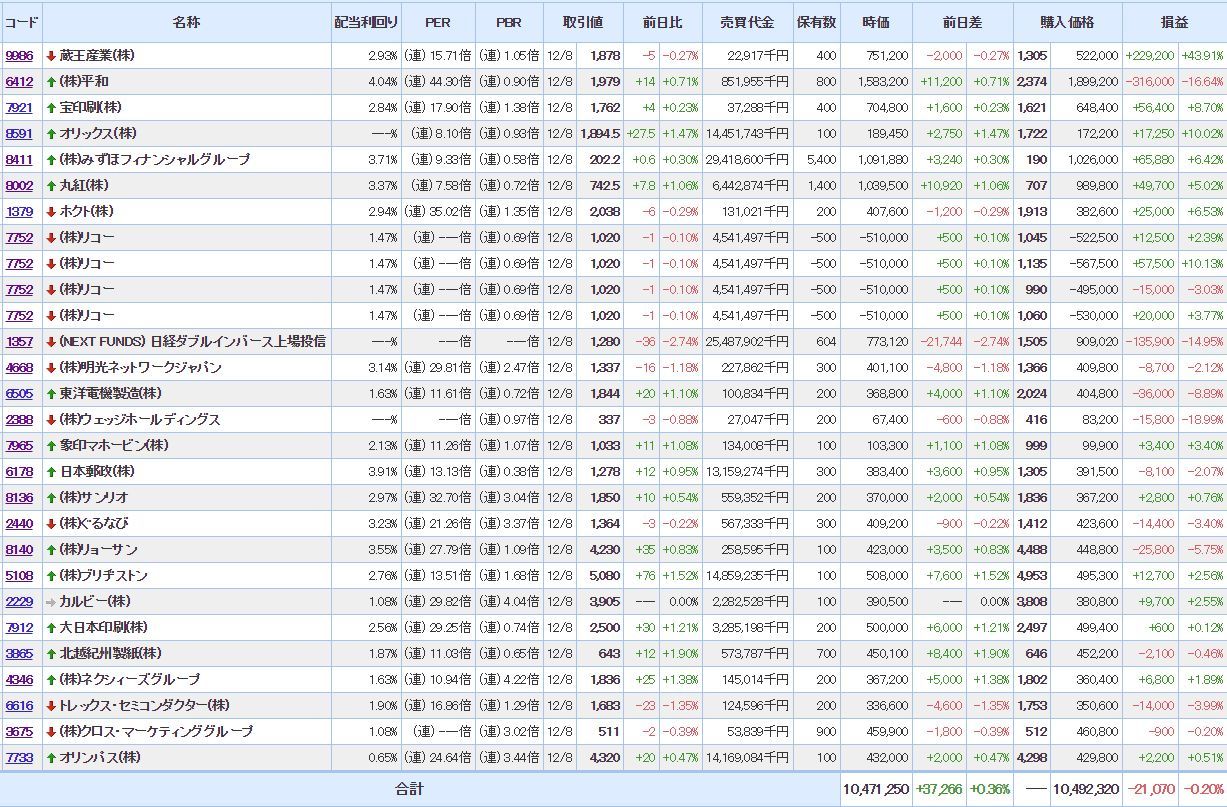Image resolution: width=1227 pixels, height=807 pixels.
Task: Click the PER column header
Action: point(437,22)
